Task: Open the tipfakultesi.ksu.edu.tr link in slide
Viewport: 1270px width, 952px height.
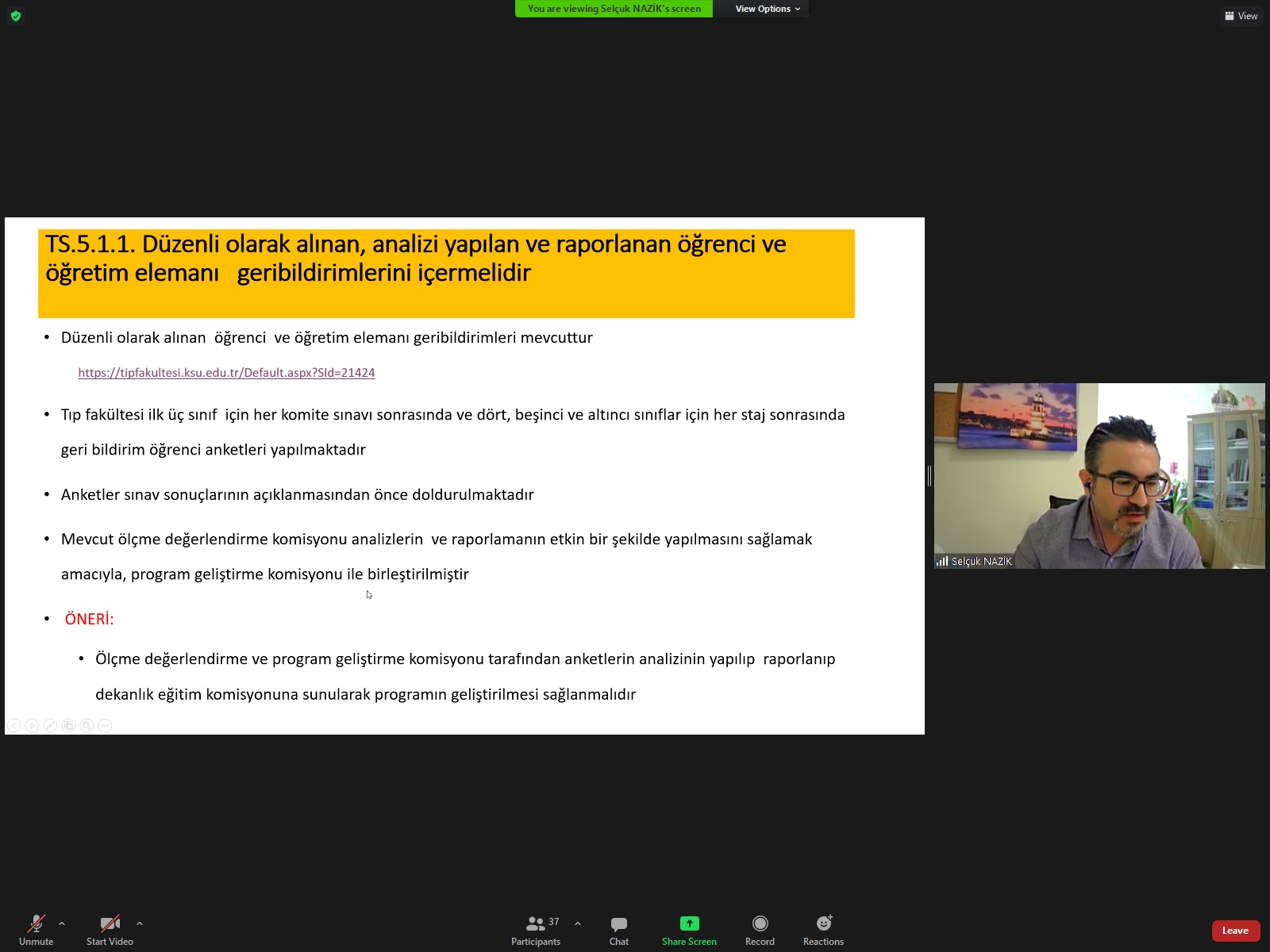Action: tap(226, 373)
